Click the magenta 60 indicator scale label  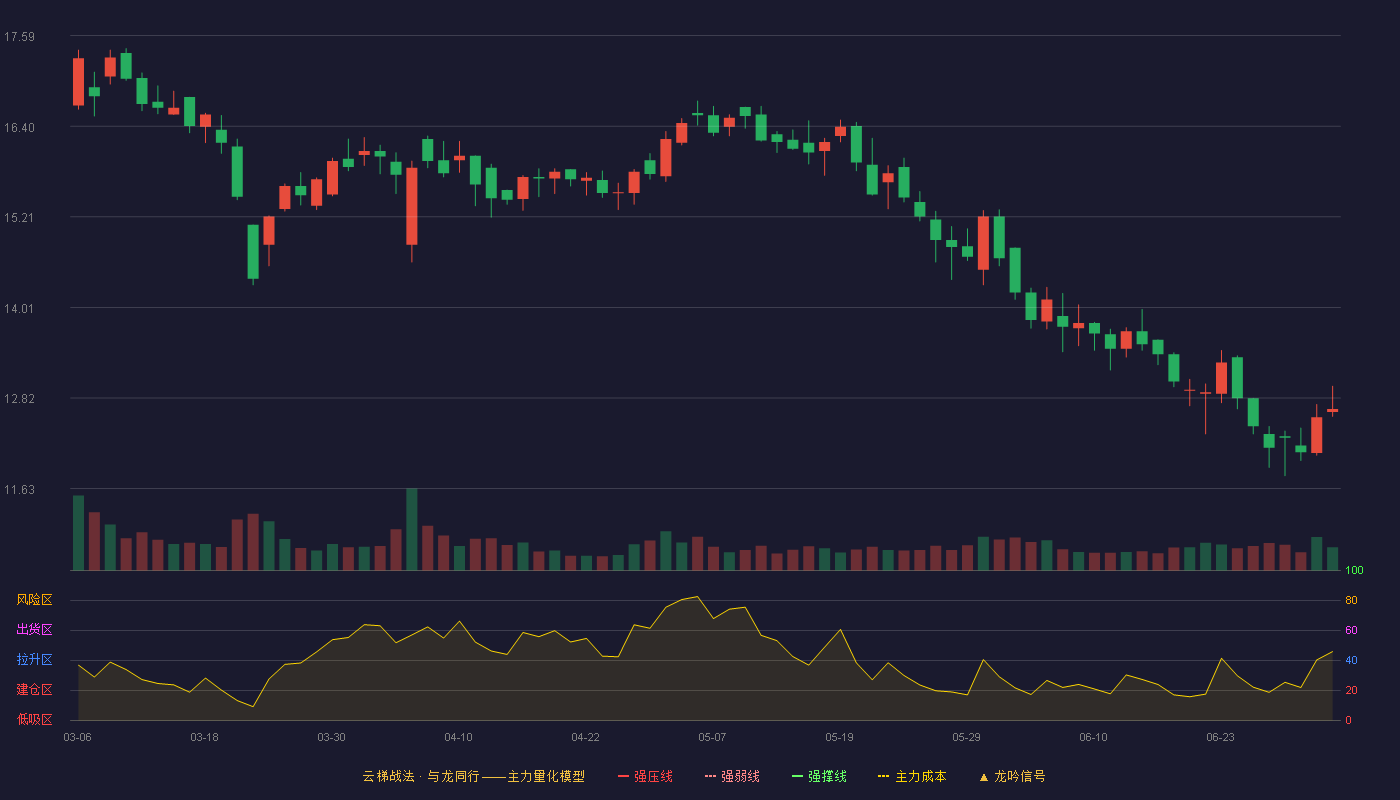[1351, 630]
